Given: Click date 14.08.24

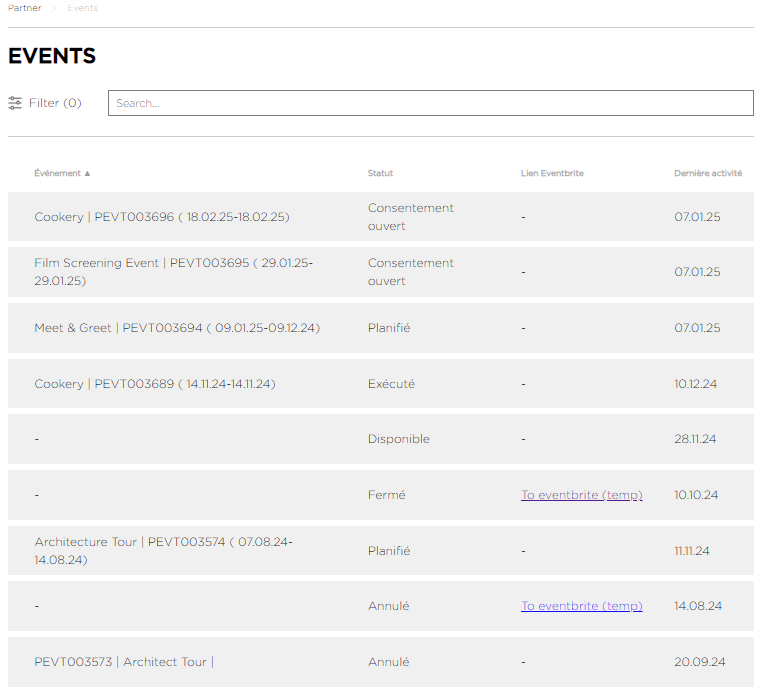Looking at the screenshot, I should tap(698, 606).
